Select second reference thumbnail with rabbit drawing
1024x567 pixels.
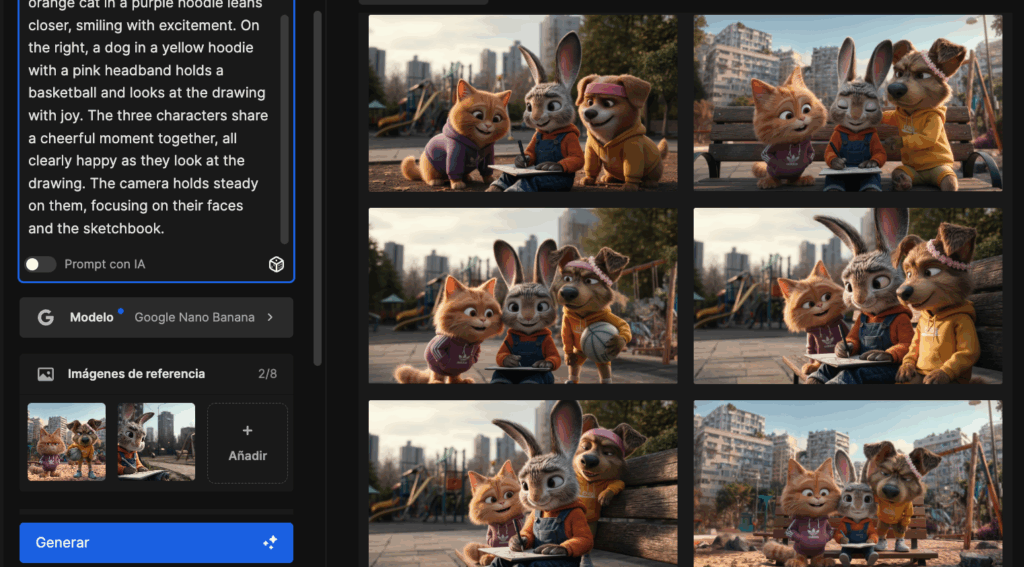(x=156, y=441)
